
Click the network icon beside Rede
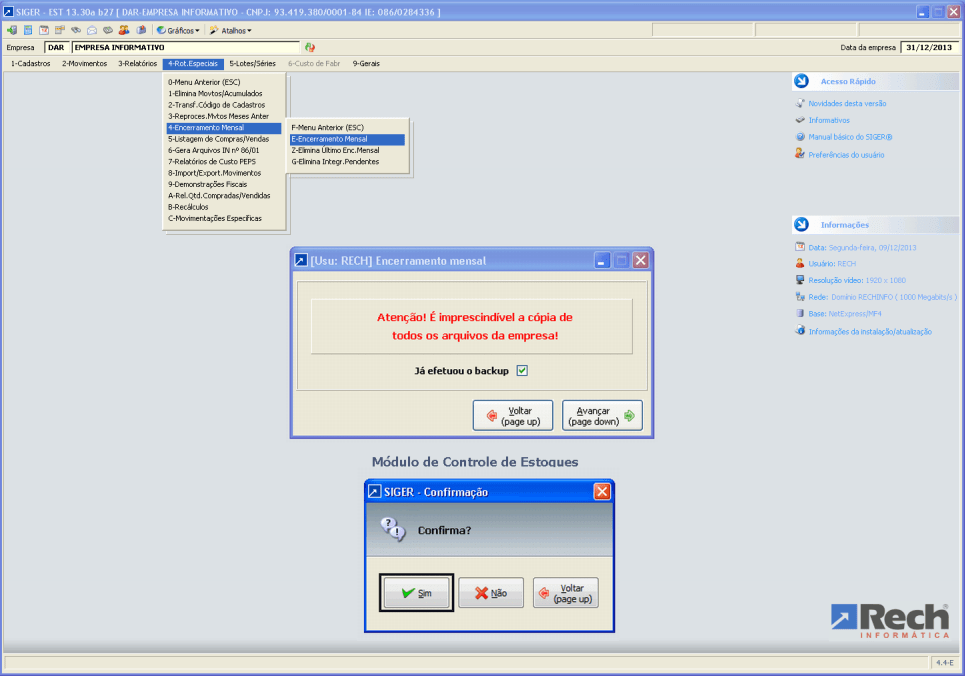(x=799, y=297)
